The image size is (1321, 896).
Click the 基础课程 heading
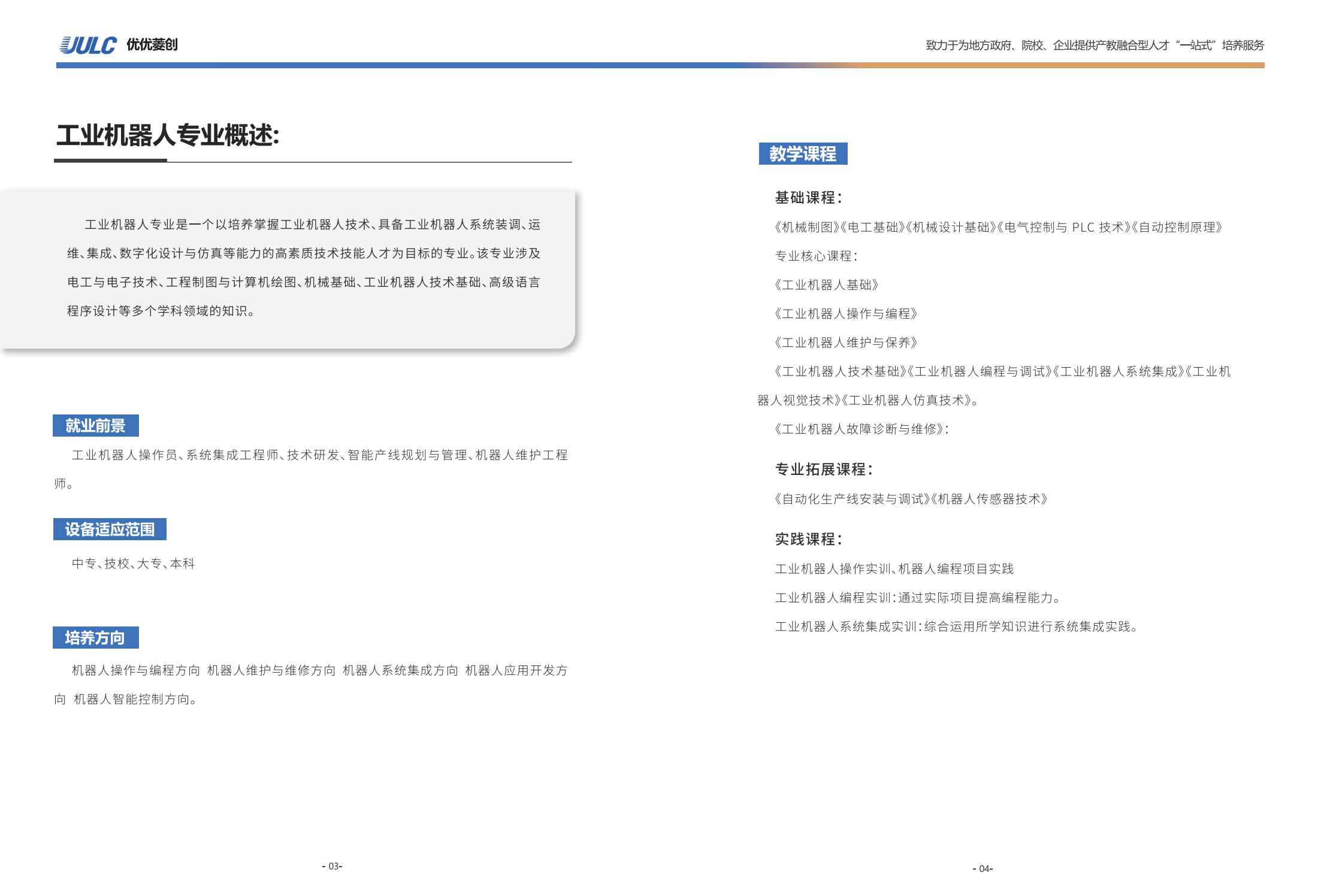click(x=809, y=198)
